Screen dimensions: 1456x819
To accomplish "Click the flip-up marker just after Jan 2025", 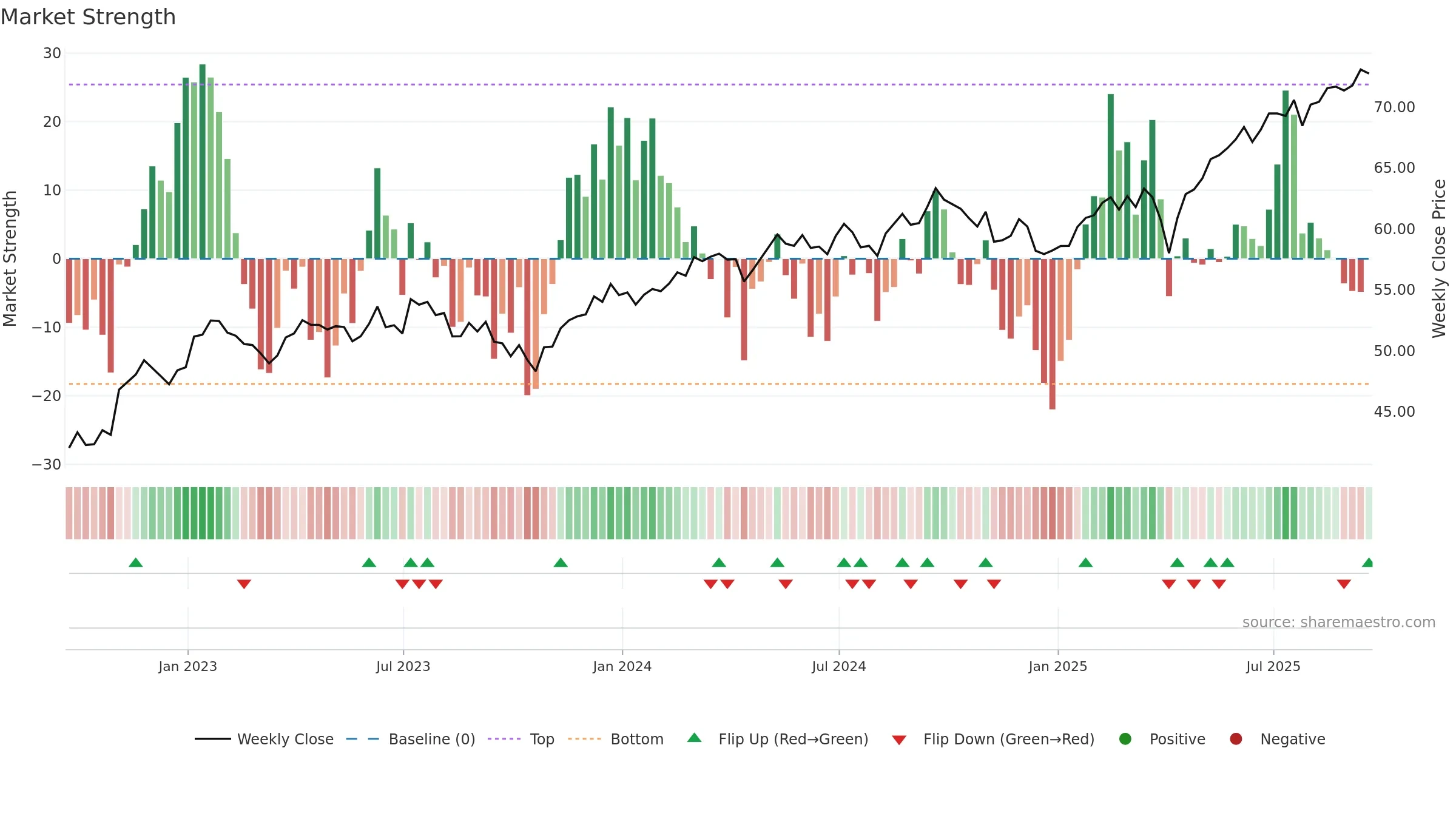I will 1086,562.
